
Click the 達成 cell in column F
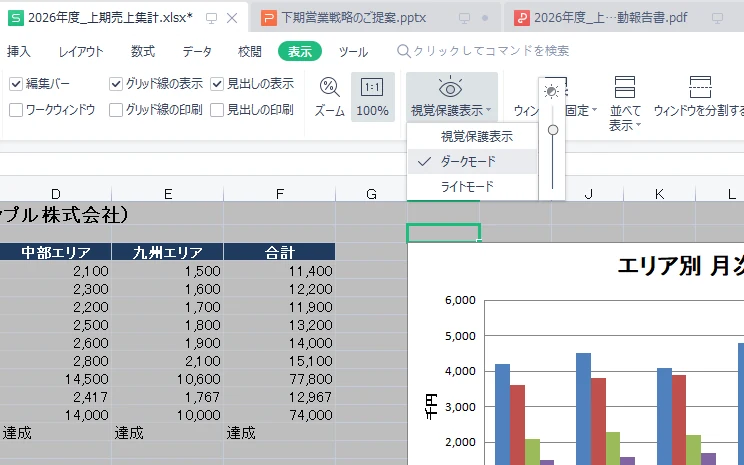coord(279,433)
